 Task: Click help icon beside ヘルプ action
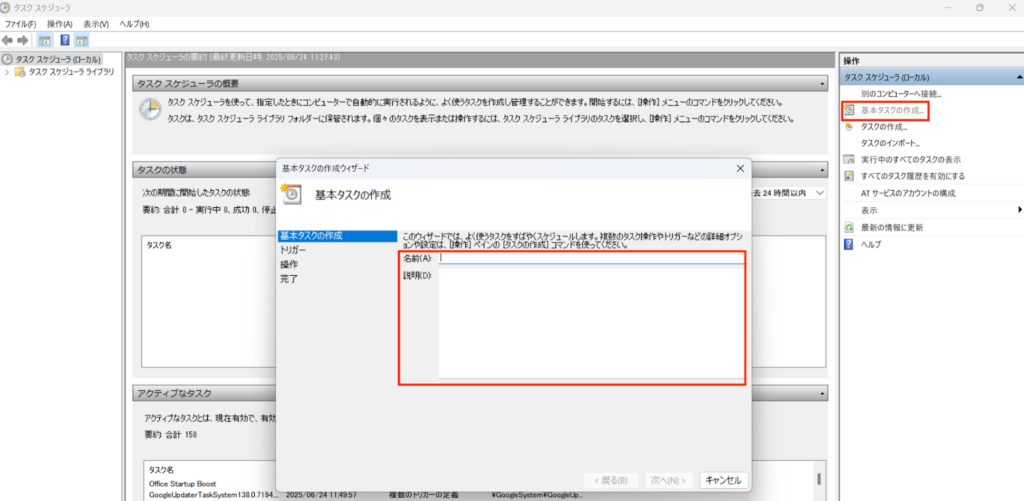[x=849, y=244]
